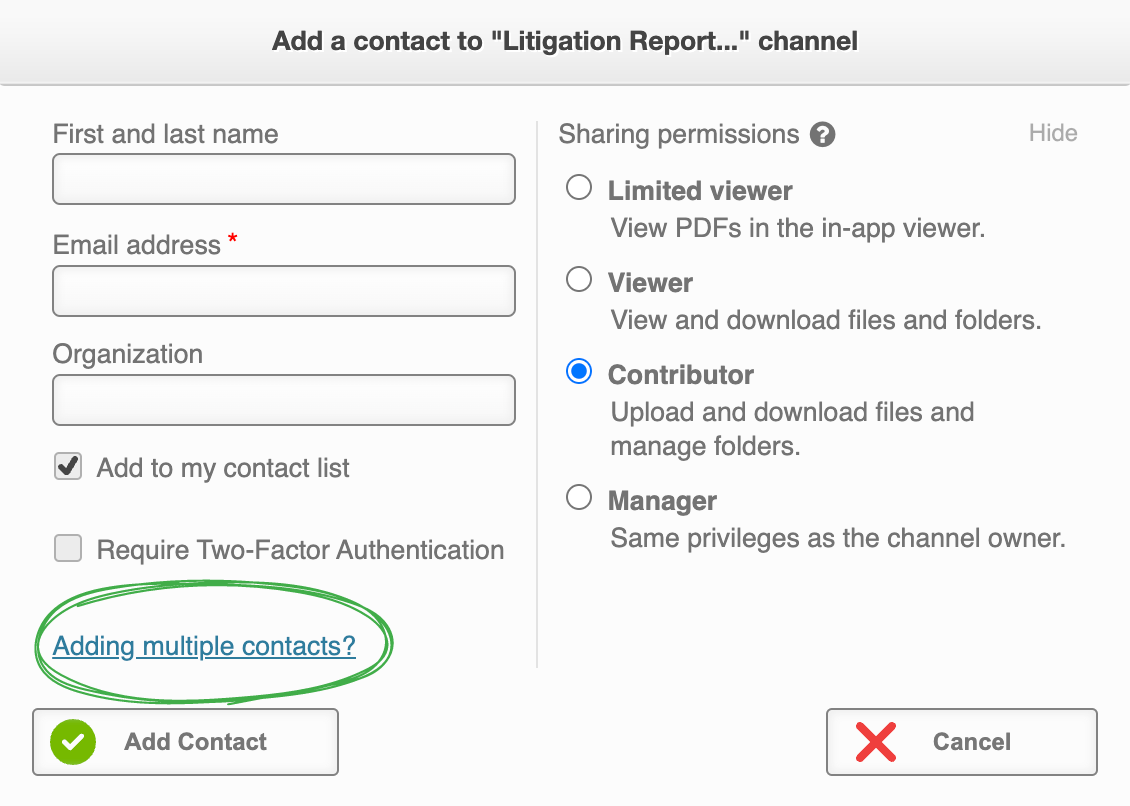Select the Viewer permission
The height and width of the screenshot is (806, 1130).
pos(578,279)
